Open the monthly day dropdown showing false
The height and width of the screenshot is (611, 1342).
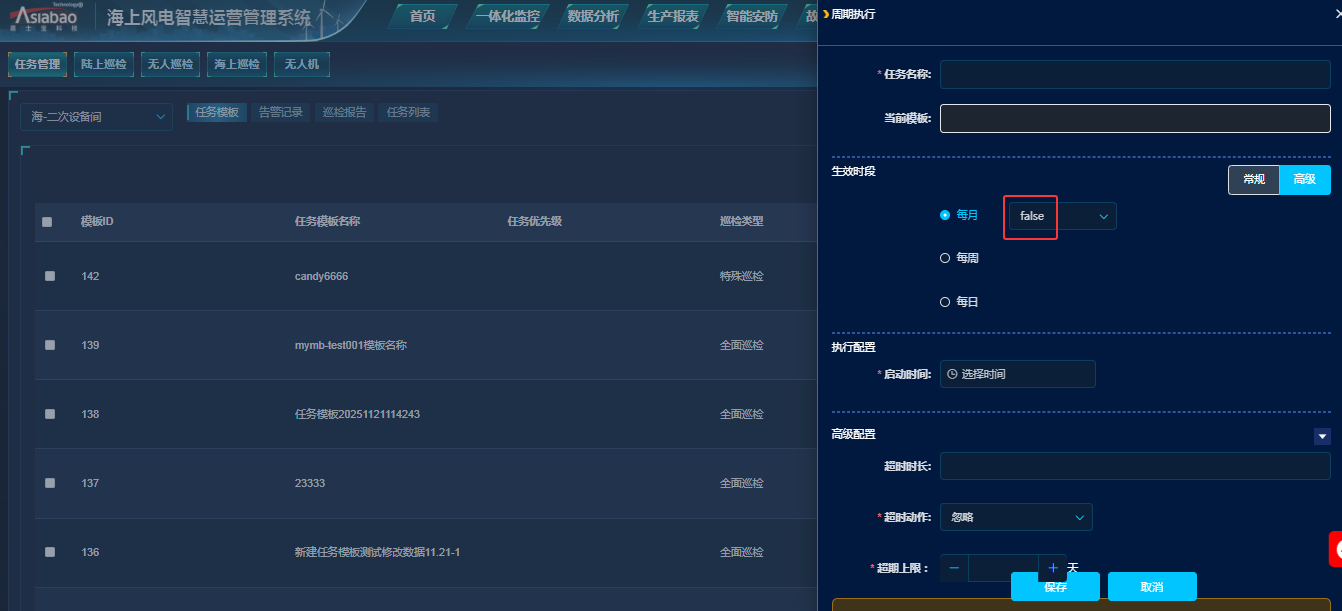point(1062,216)
